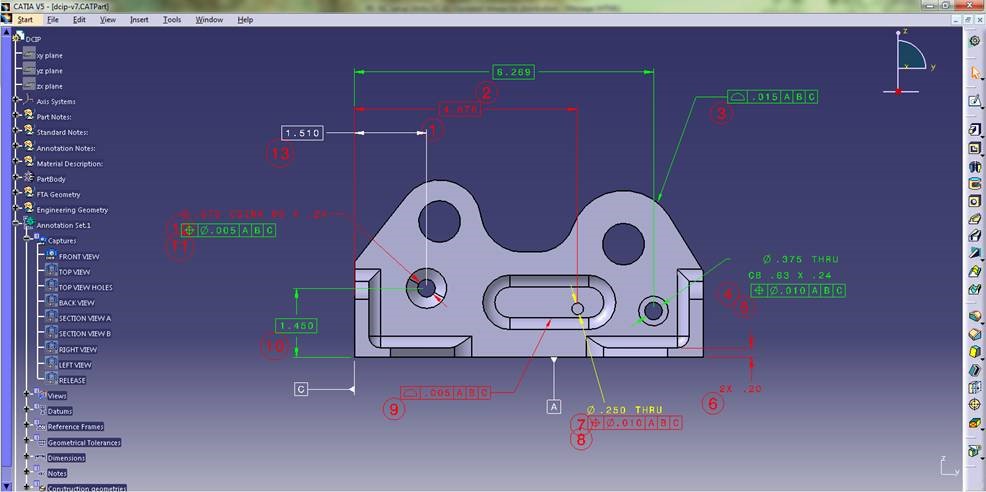The height and width of the screenshot is (492, 986).
Task: Expand the Dimensions tree node
Action: pos(27,458)
